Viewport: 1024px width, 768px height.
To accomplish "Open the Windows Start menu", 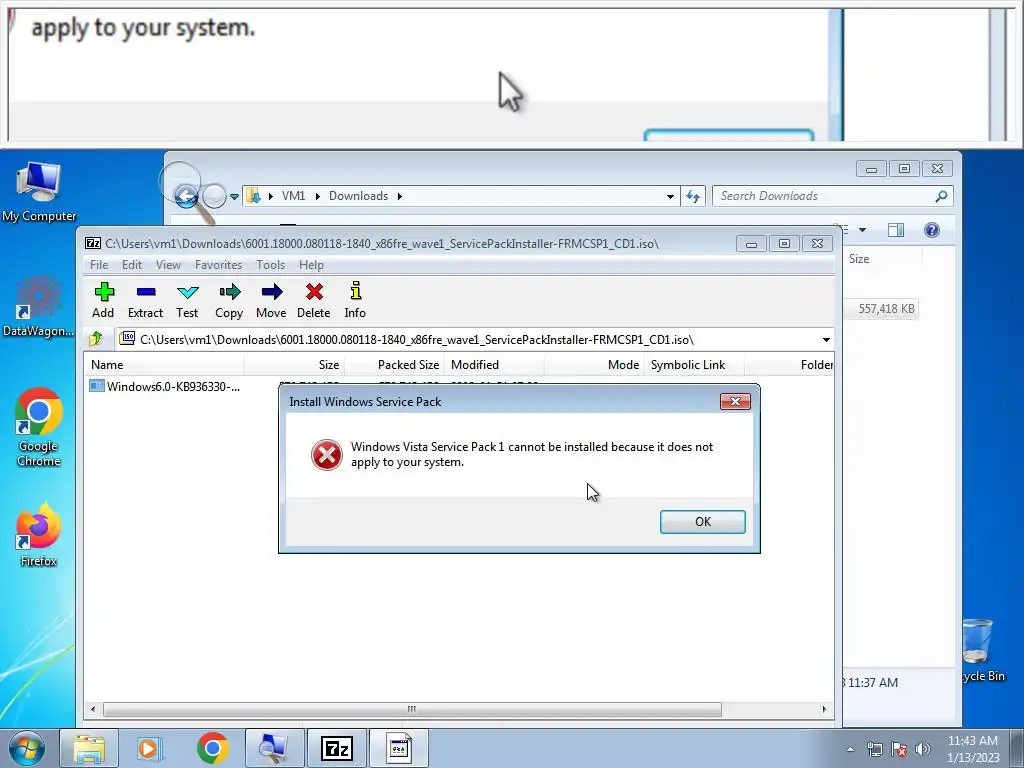I will pos(27,748).
